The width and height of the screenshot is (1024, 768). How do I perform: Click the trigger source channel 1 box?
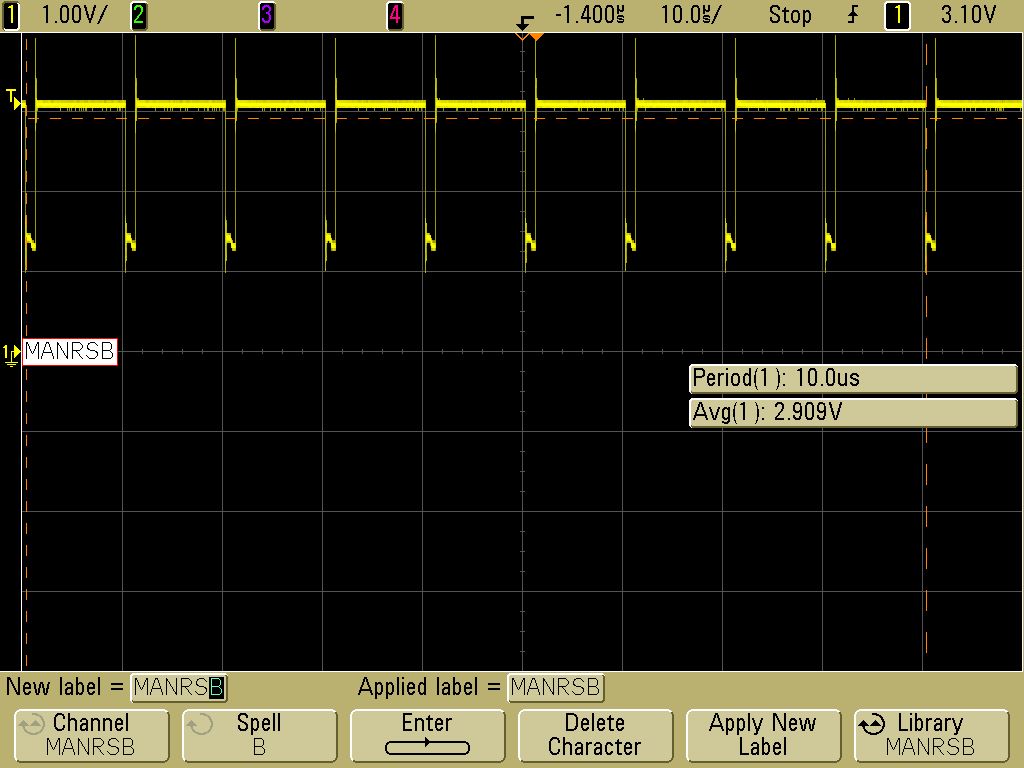tap(897, 15)
